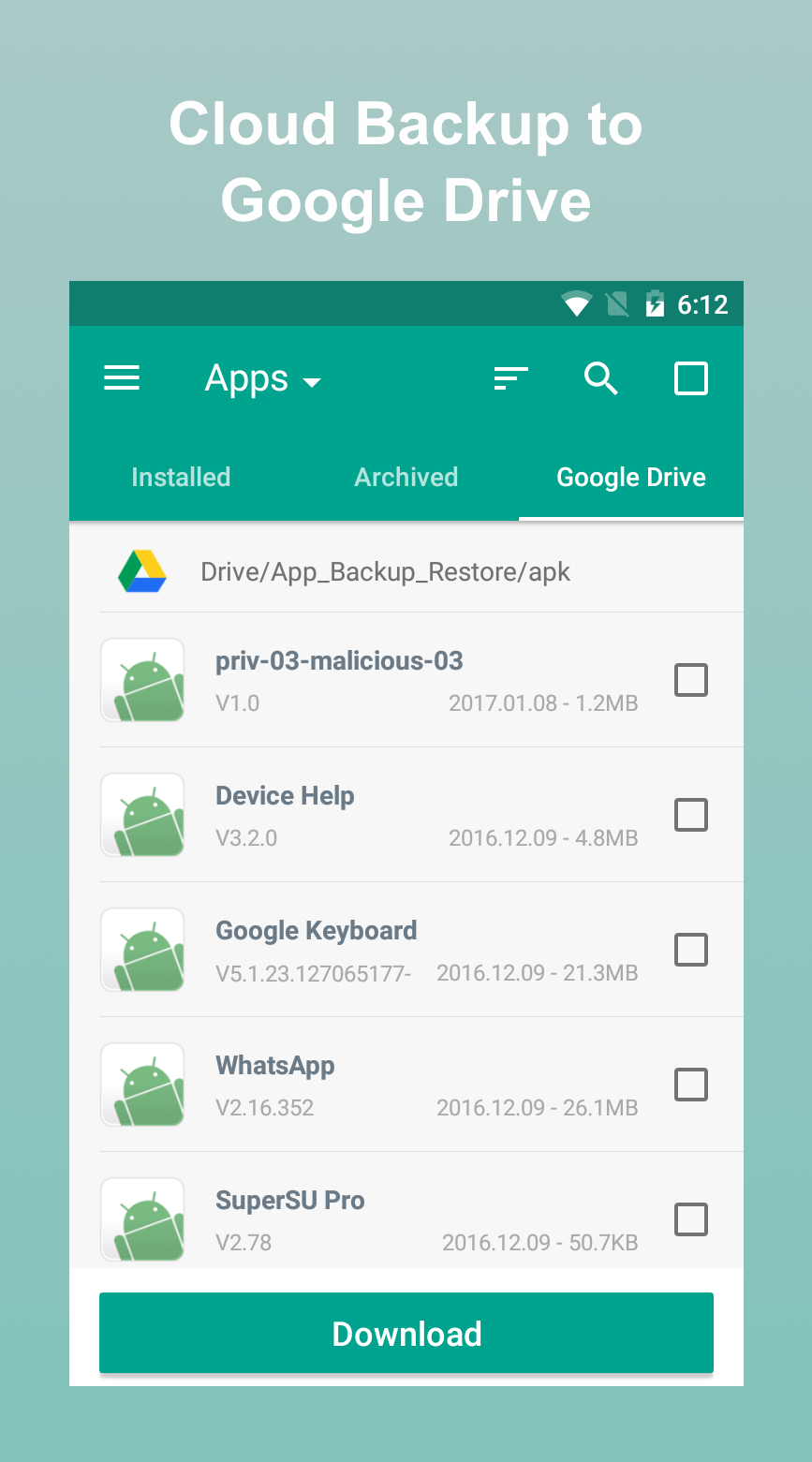This screenshot has height=1462, width=812.
Task: Switch to the Archived tab
Action: tap(406, 478)
